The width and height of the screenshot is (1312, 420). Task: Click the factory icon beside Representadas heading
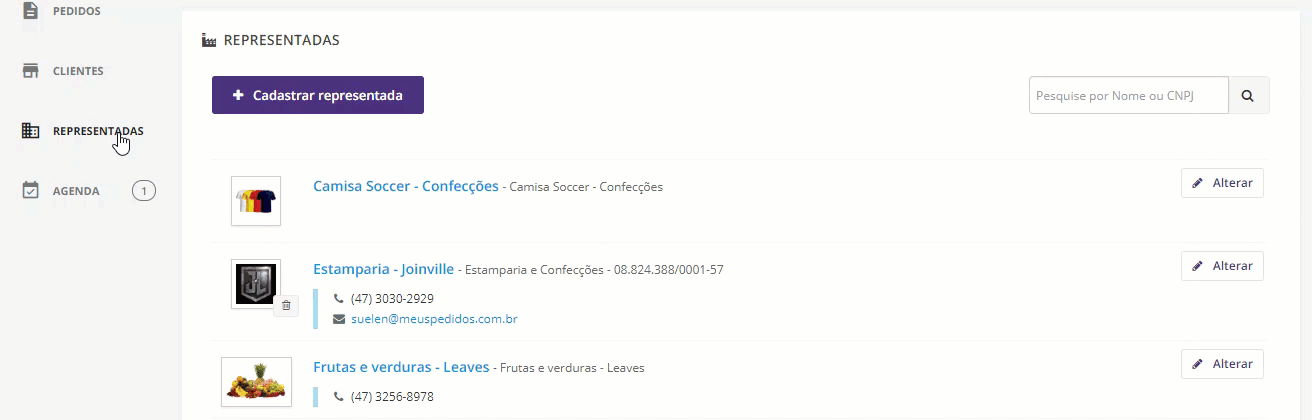(209, 41)
